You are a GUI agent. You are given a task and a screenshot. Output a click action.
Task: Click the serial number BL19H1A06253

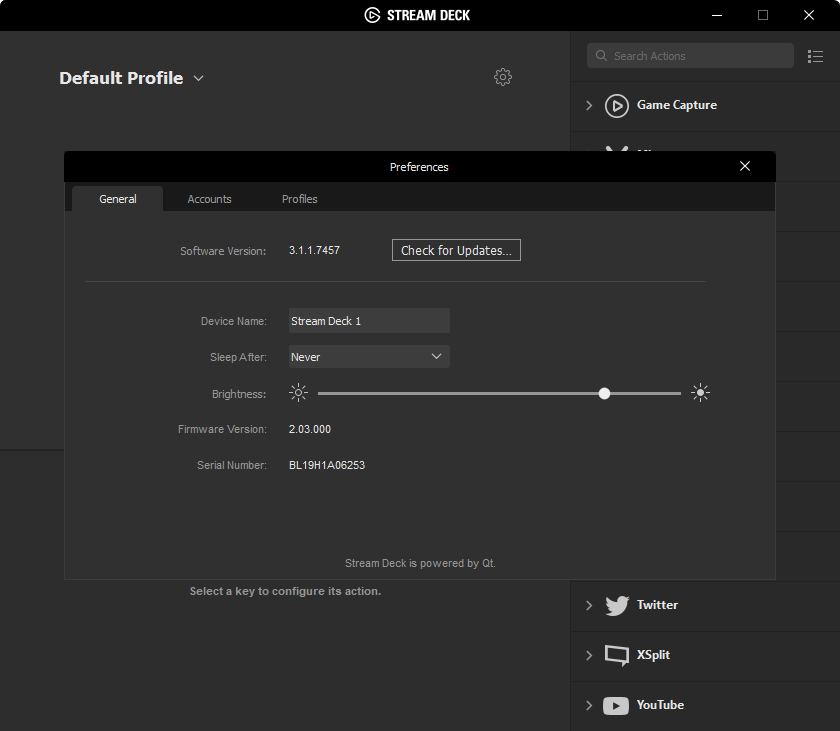327,465
